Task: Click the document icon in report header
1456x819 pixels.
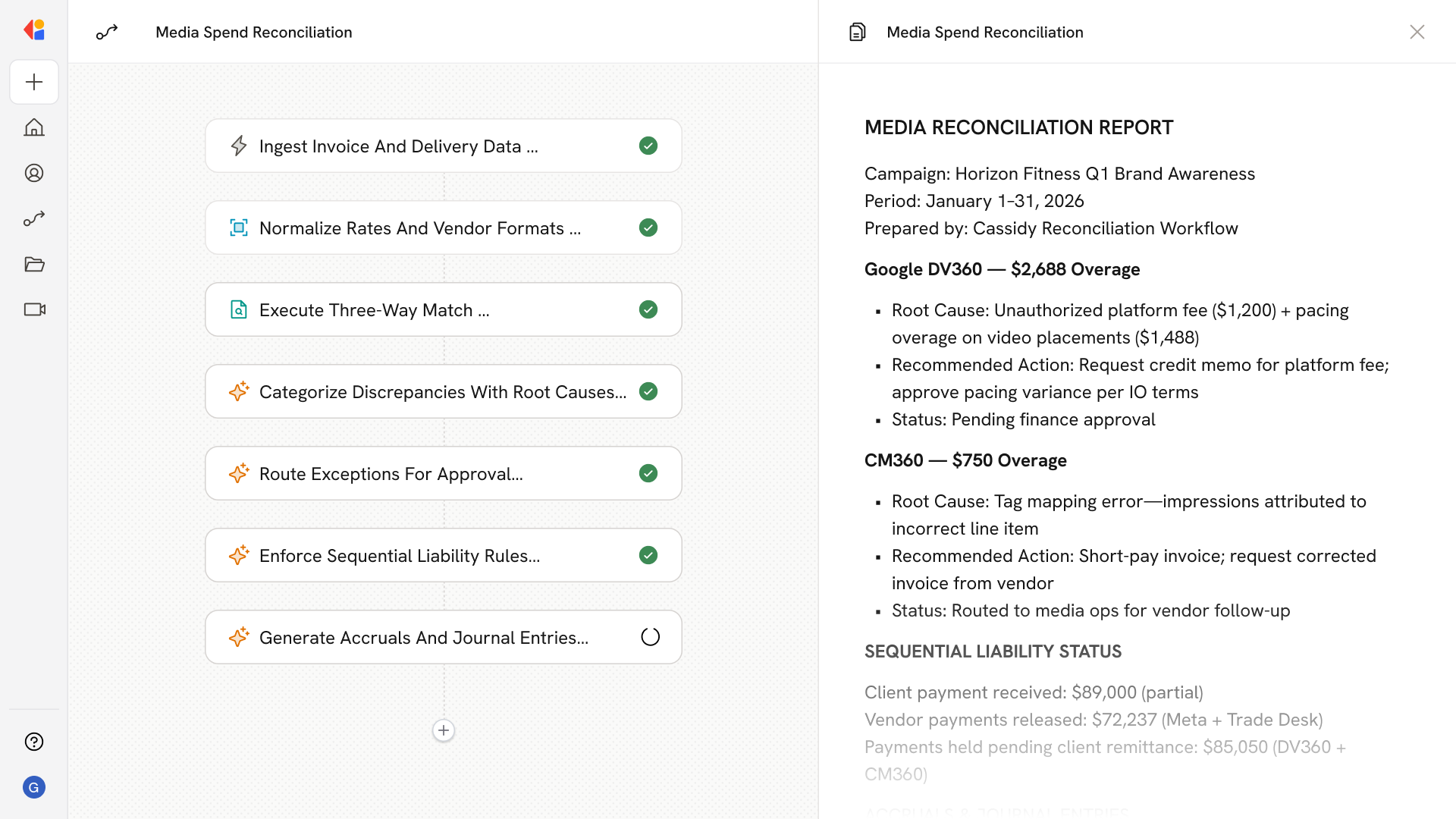Action: point(858,32)
